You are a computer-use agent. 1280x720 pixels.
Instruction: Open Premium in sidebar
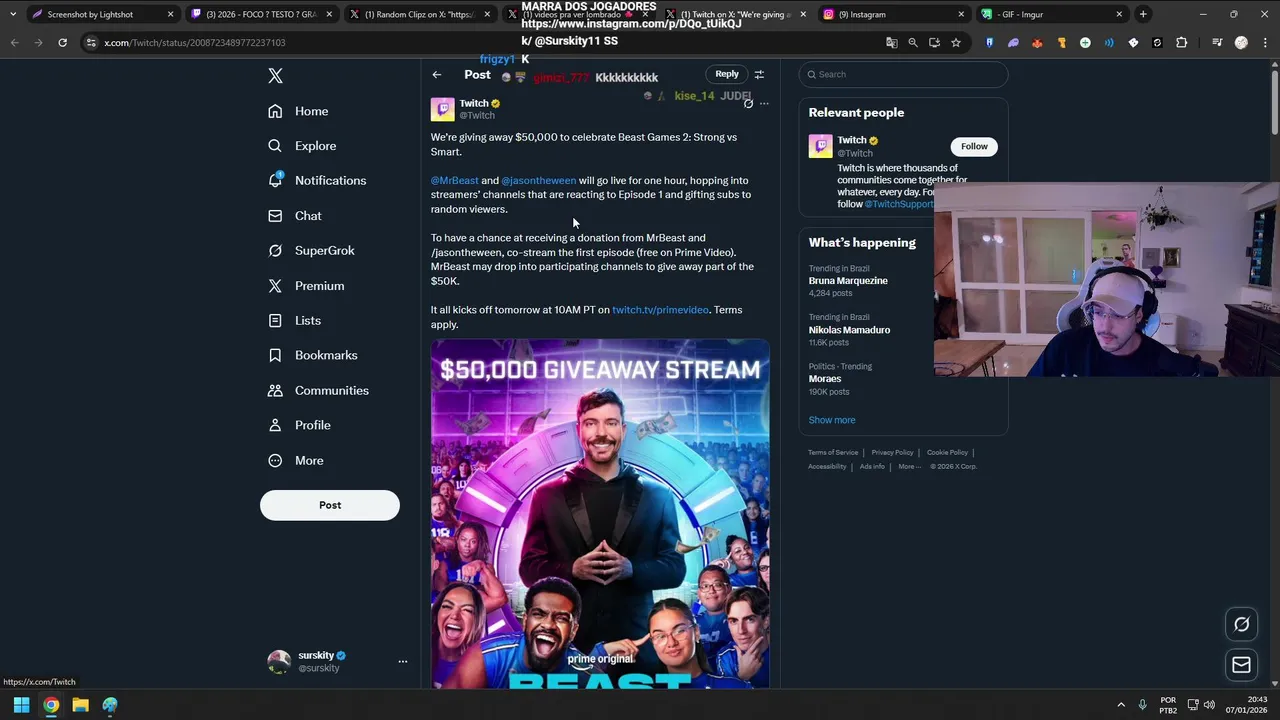pyautogui.click(x=306, y=286)
